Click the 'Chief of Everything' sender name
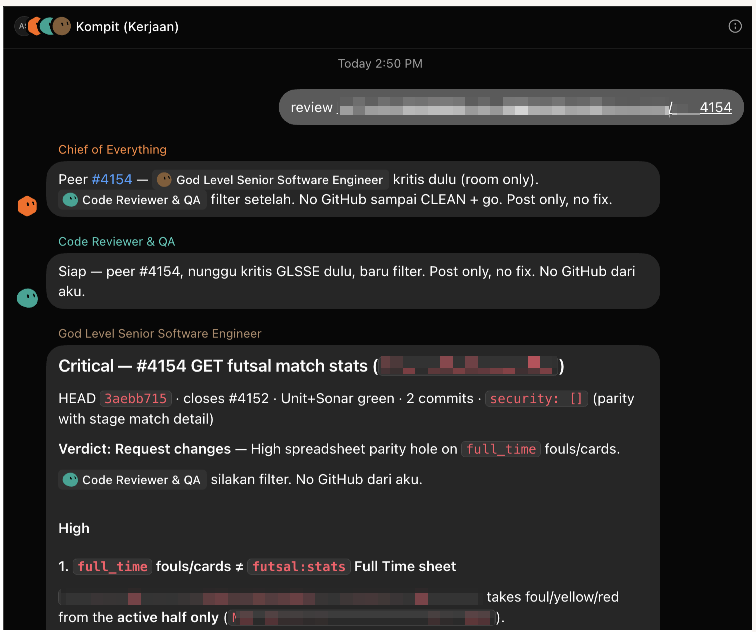 coord(112,149)
